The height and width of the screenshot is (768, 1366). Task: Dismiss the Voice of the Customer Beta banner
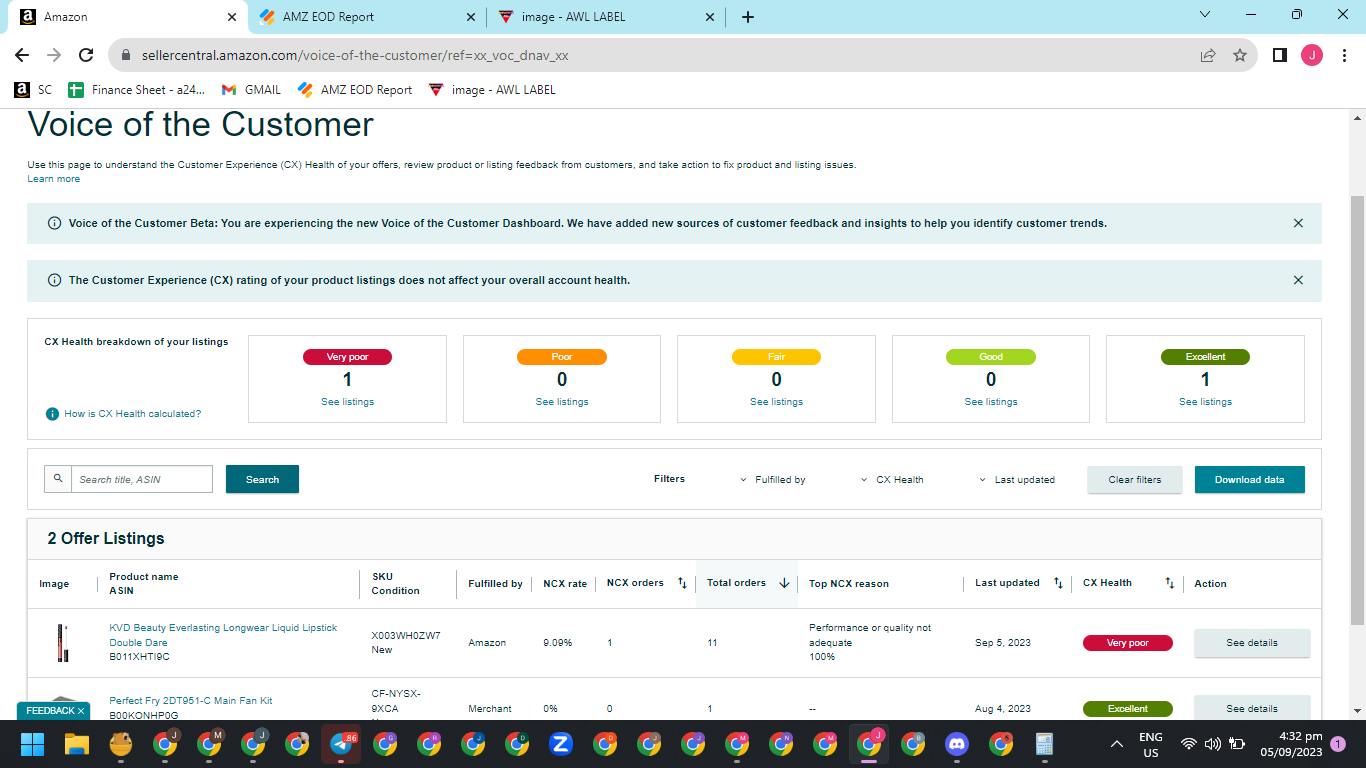click(1298, 223)
